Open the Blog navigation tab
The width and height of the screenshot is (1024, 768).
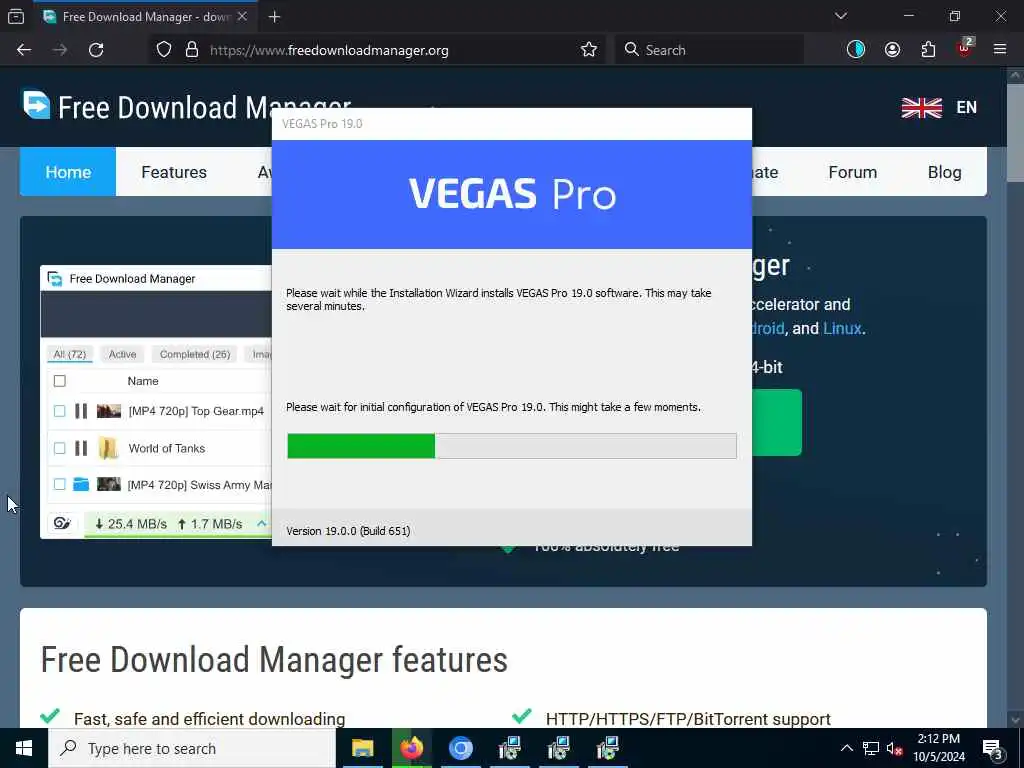coord(944,172)
